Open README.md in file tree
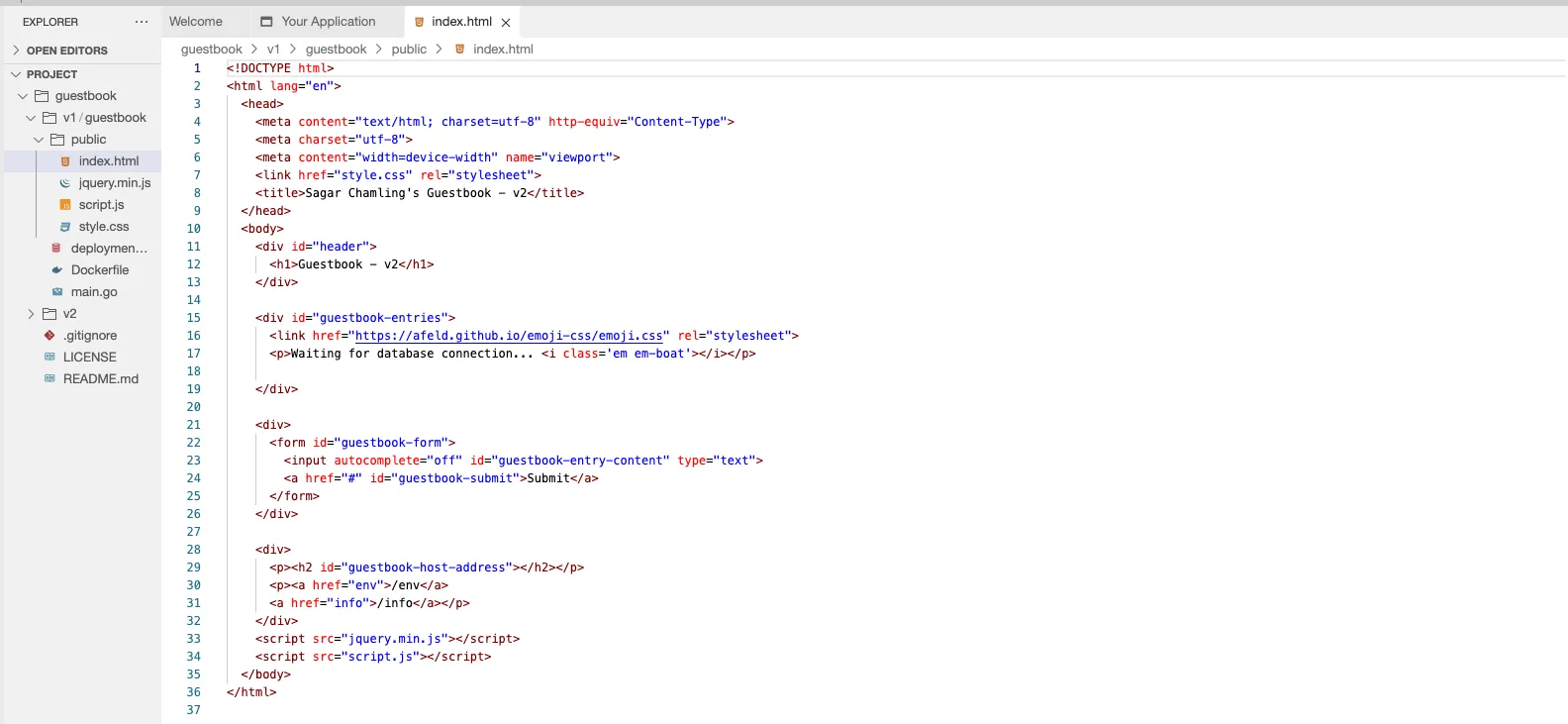This screenshot has height=724, width=1568. coord(101,379)
